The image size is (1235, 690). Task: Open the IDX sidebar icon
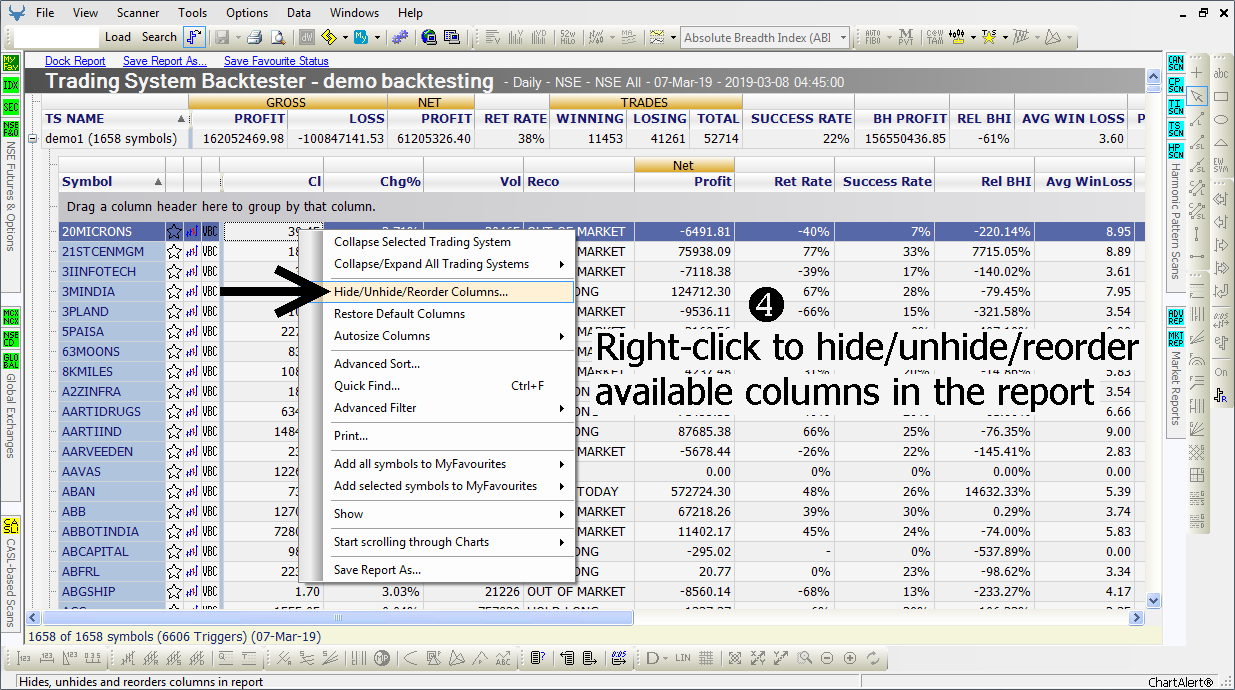point(11,85)
